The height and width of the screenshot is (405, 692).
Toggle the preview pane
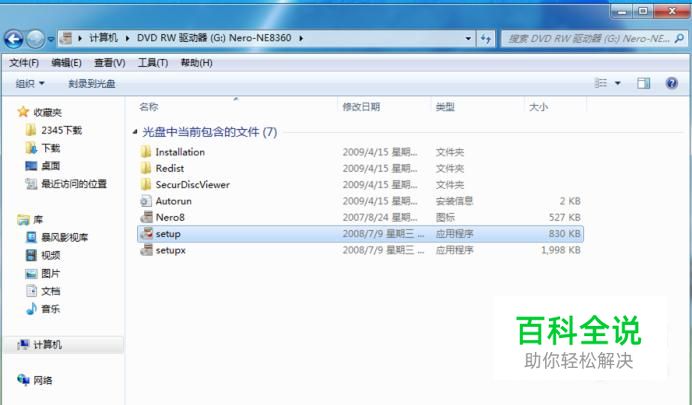click(643, 83)
